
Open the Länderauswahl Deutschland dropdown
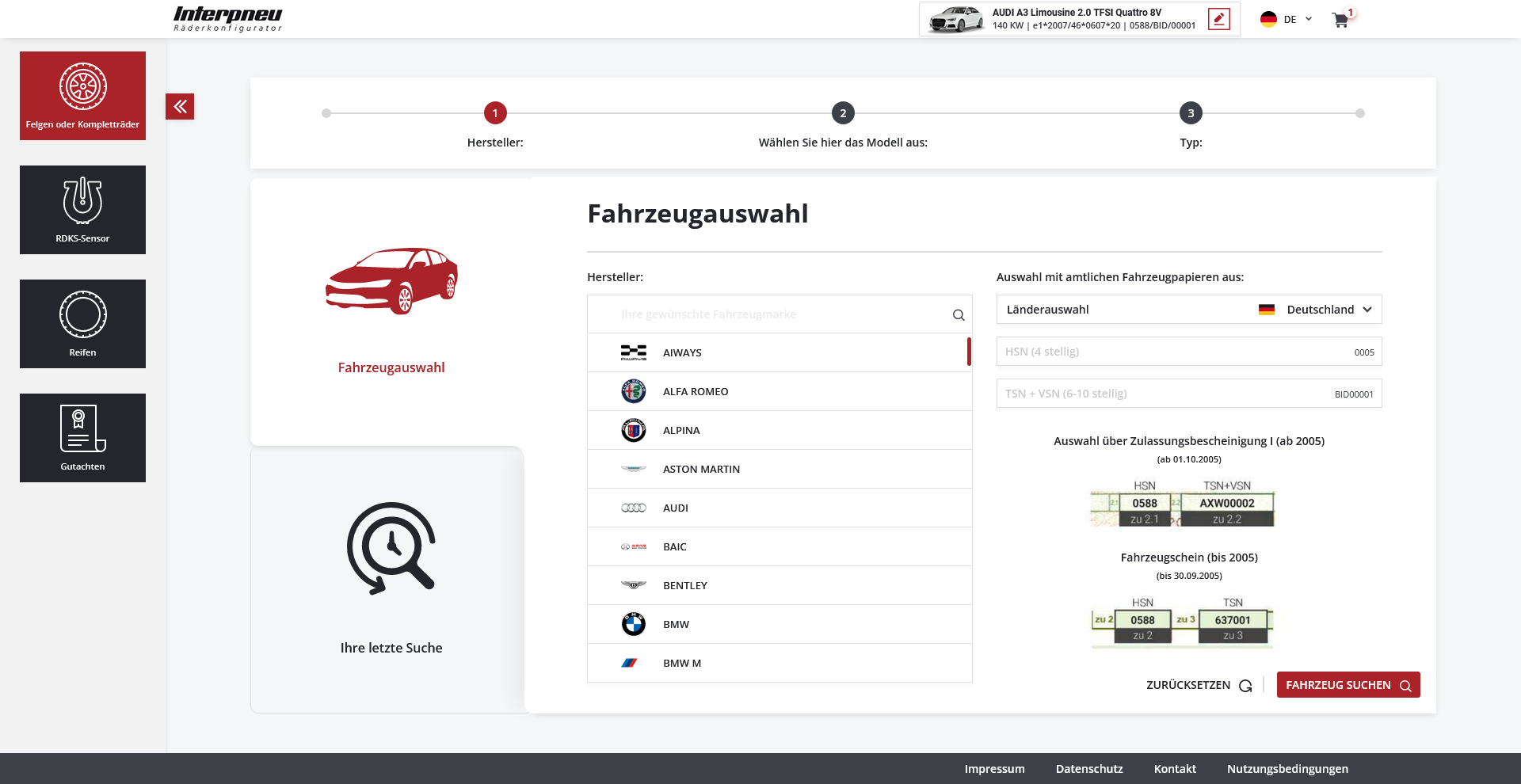click(x=1189, y=310)
